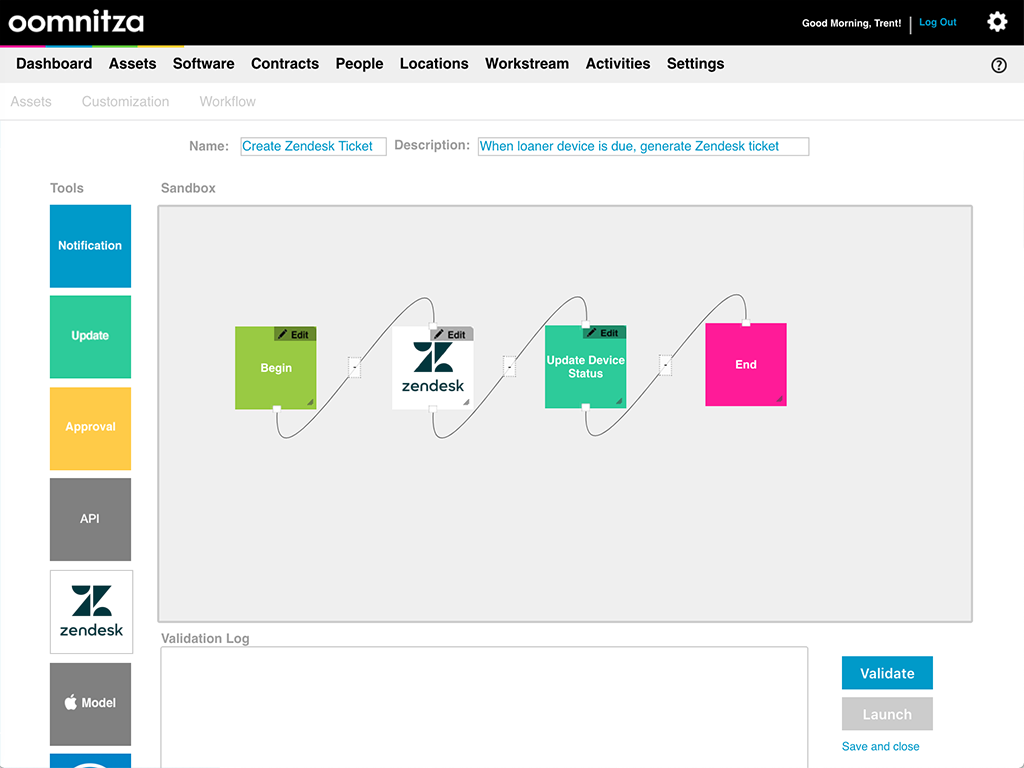Screen dimensions: 1024x768
Task: Select the Apple Model tool tile
Action: (91, 703)
